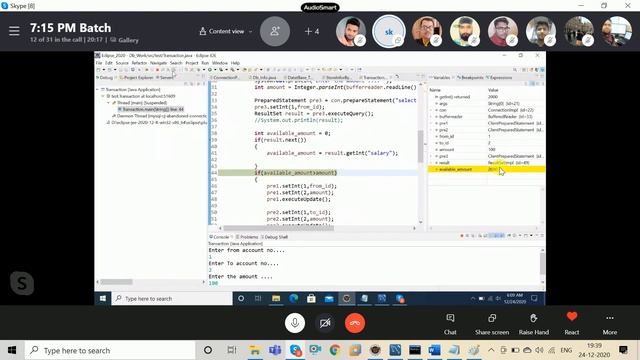
Task: Collapse the Thread [main] (Suspended) node
Action: [x=109, y=103]
